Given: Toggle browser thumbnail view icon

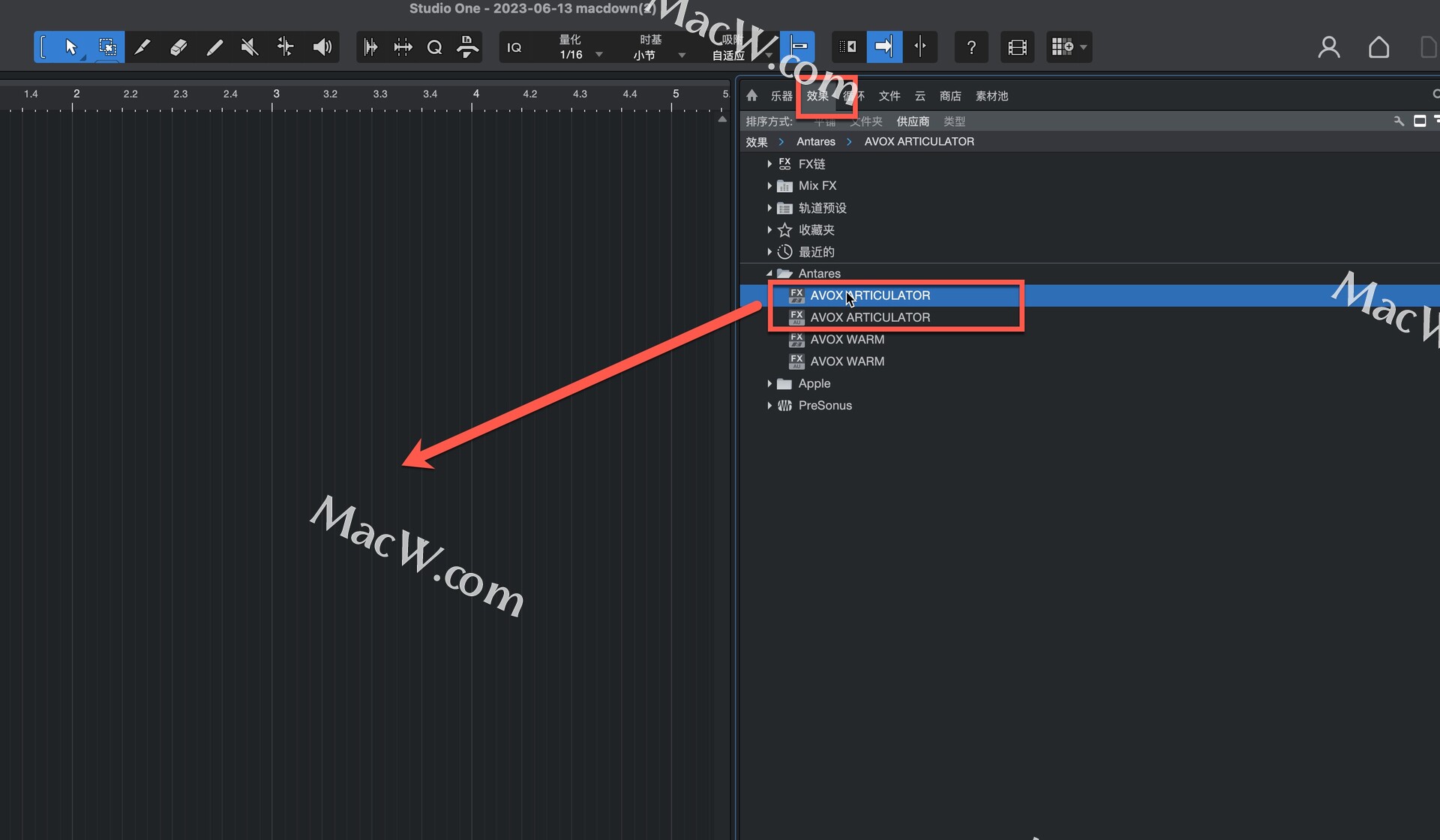Looking at the screenshot, I should pyautogui.click(x=1420, y=121).
